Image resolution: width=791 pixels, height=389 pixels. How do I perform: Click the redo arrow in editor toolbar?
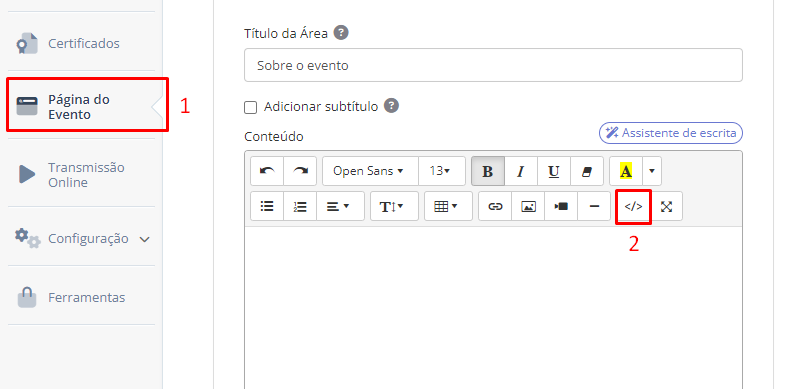coord(300,171)
